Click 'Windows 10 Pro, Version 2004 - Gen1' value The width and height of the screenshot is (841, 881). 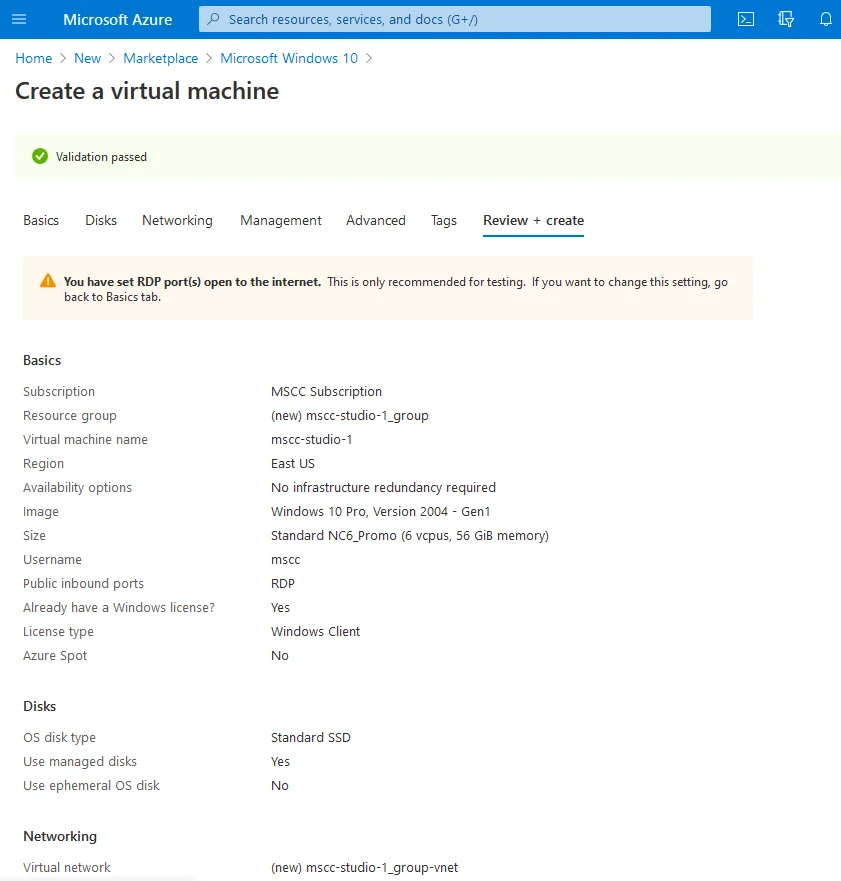[380, 512]
